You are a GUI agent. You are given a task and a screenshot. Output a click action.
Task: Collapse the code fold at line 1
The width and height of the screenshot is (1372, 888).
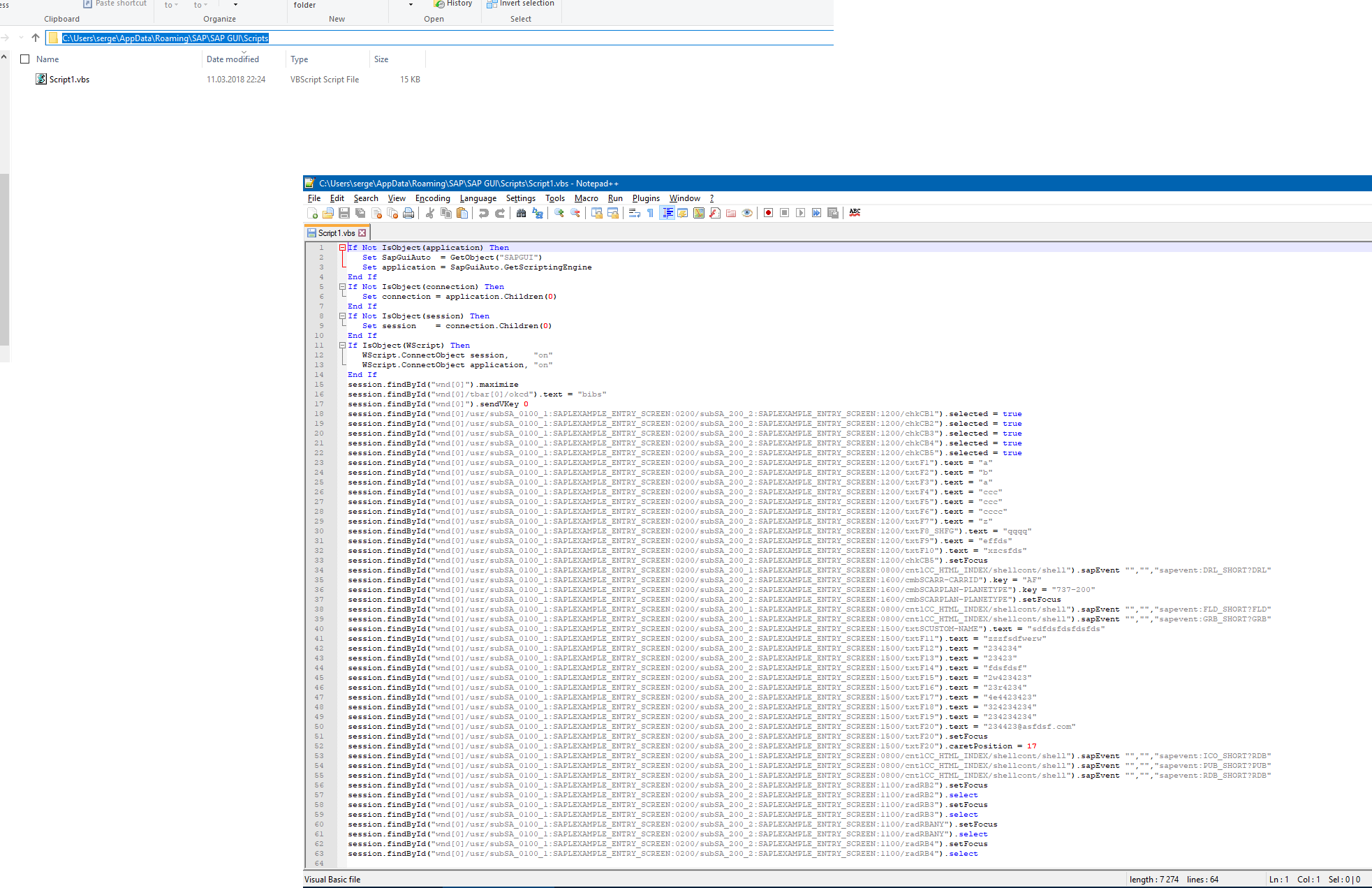point(343,248)
